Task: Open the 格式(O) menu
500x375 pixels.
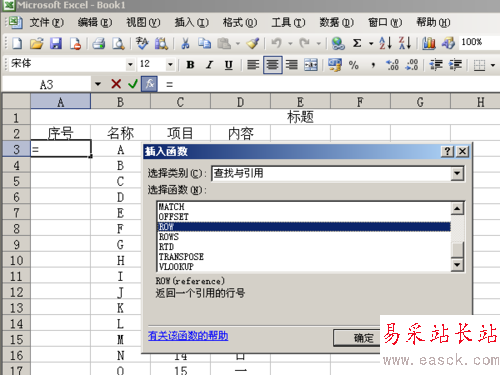Action: (240, 23)
